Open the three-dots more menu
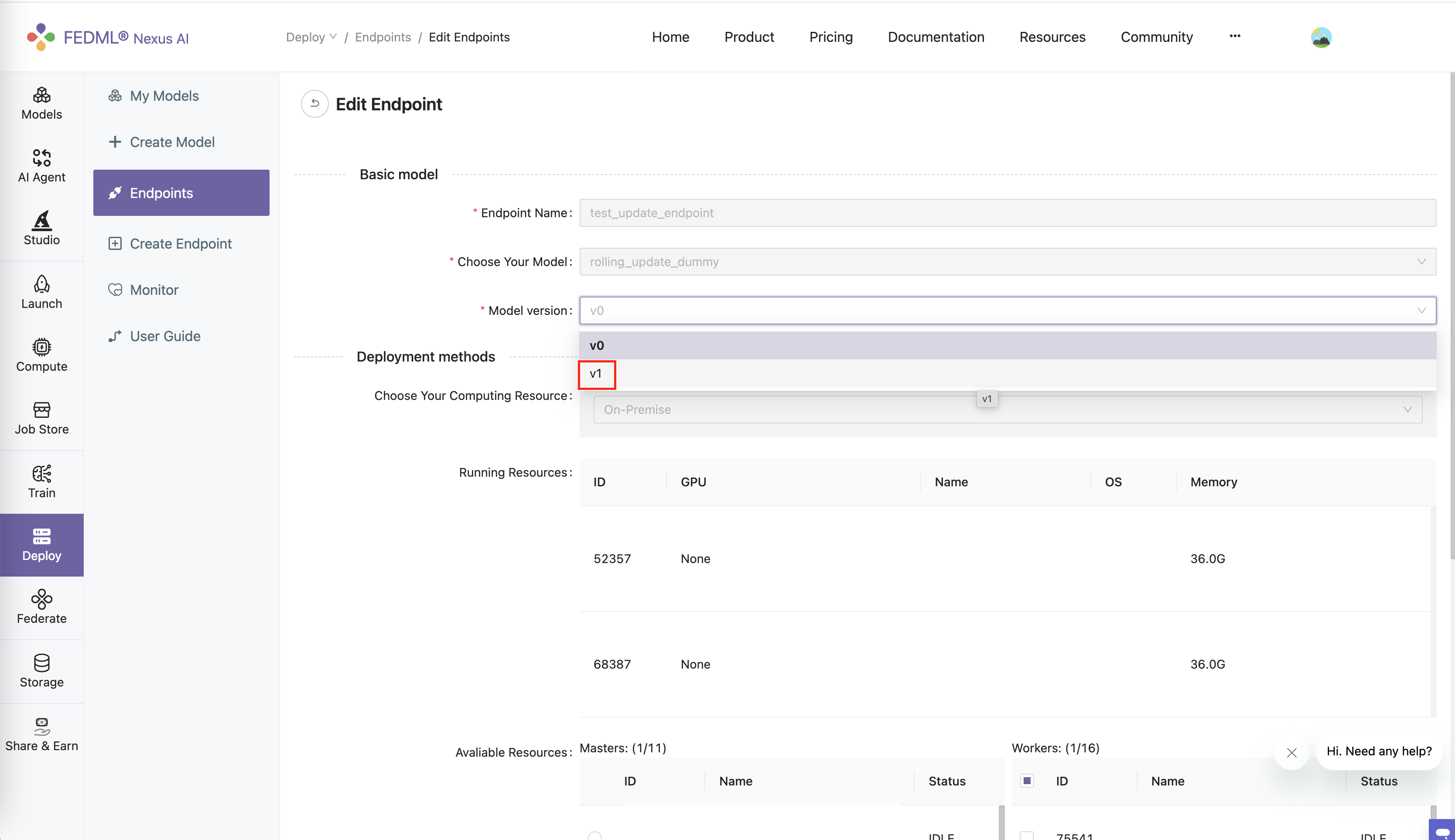This screenshot has height=840, width=1455. point(1235,36)
